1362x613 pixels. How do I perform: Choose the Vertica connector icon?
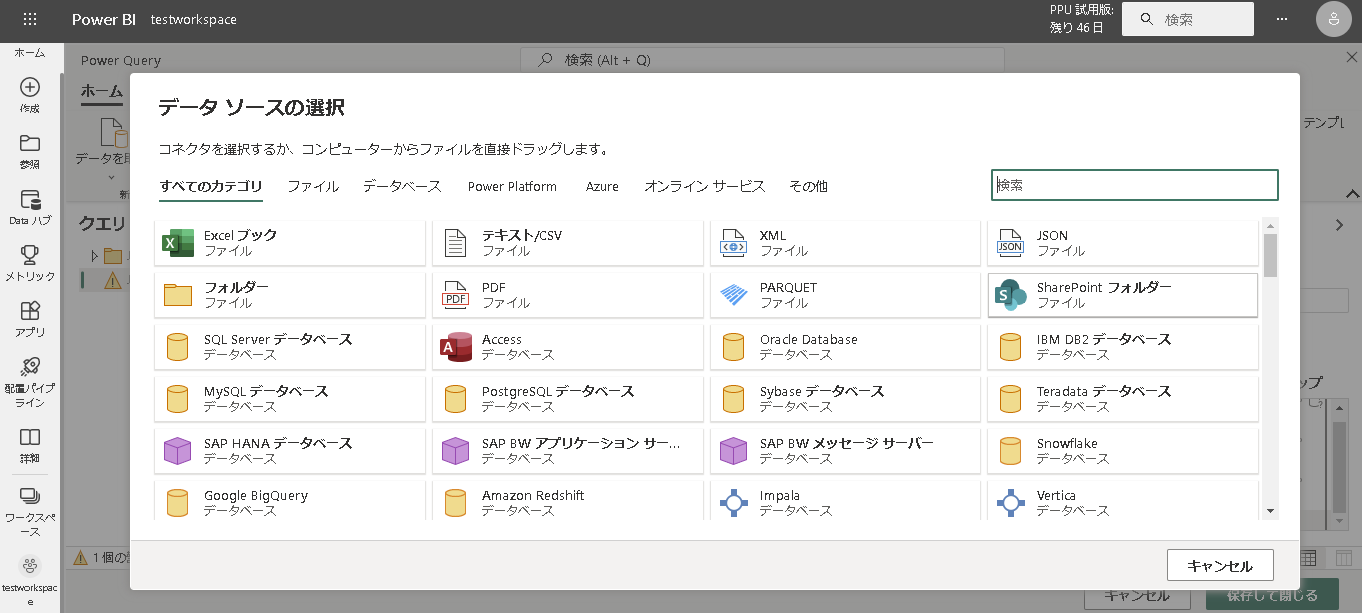[1010, 503]
